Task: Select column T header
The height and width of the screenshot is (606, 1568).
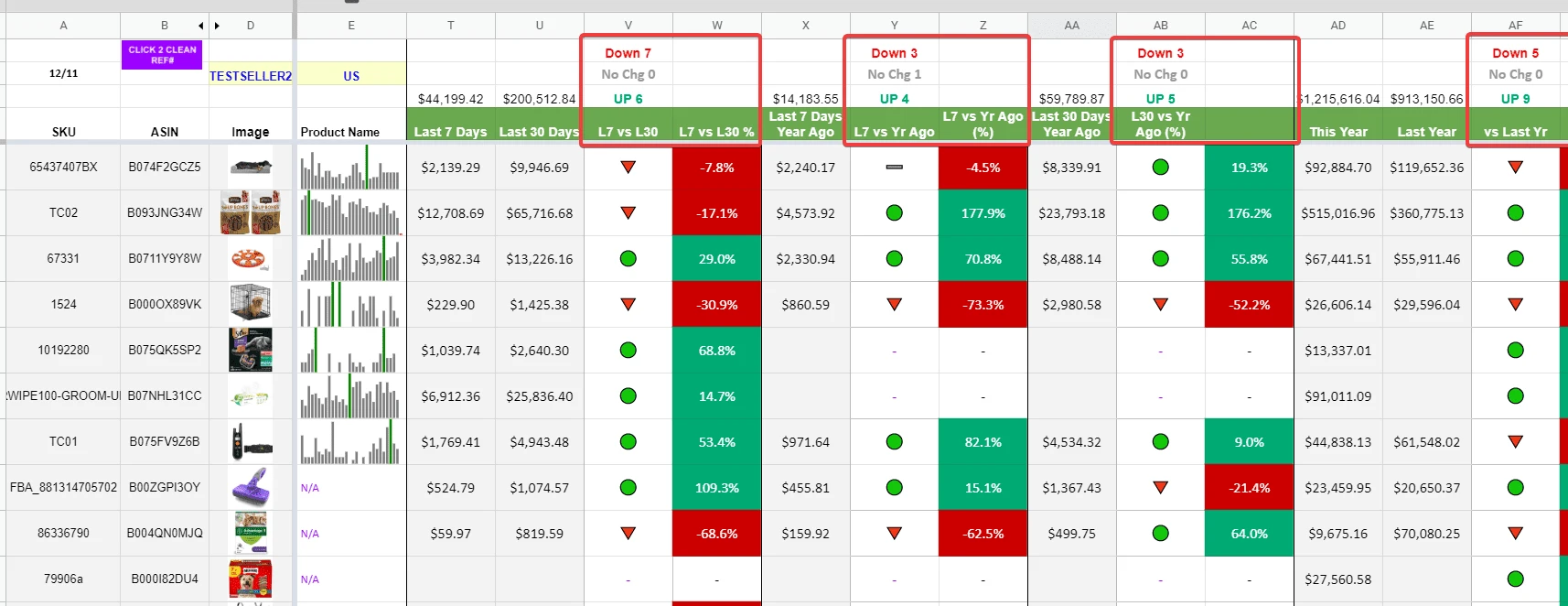Action: 450,26
